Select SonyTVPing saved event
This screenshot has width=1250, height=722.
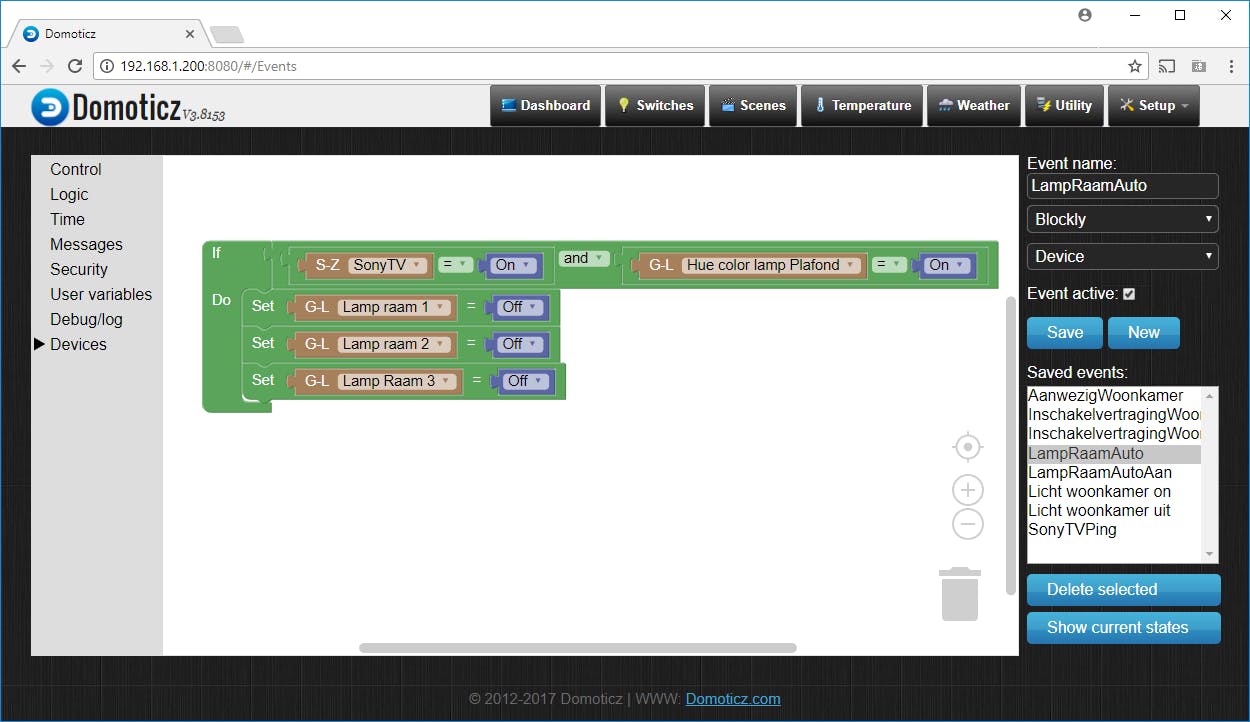coord(1114,529)
